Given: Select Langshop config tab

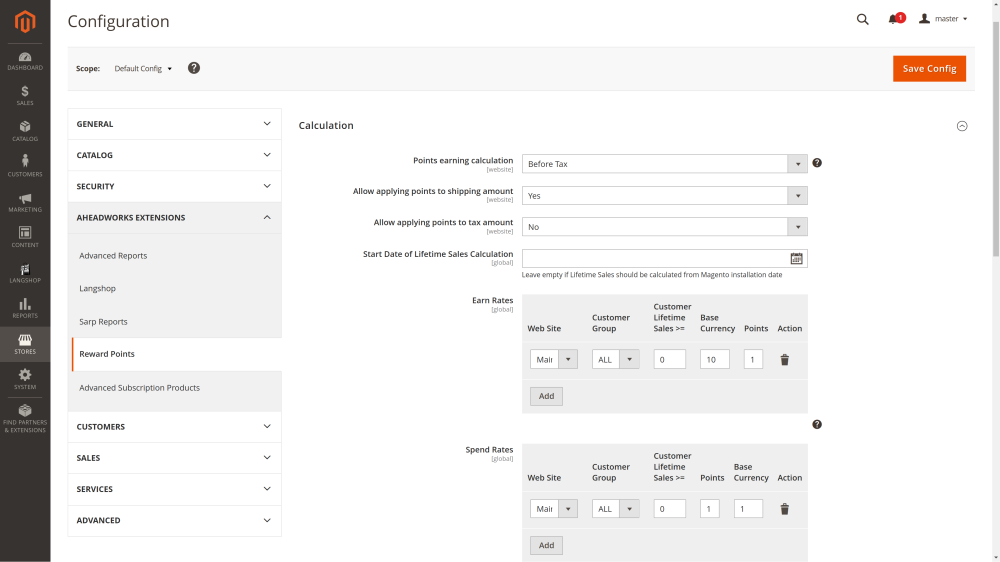Looking at the screenshot, I should (x=98, y=288).
